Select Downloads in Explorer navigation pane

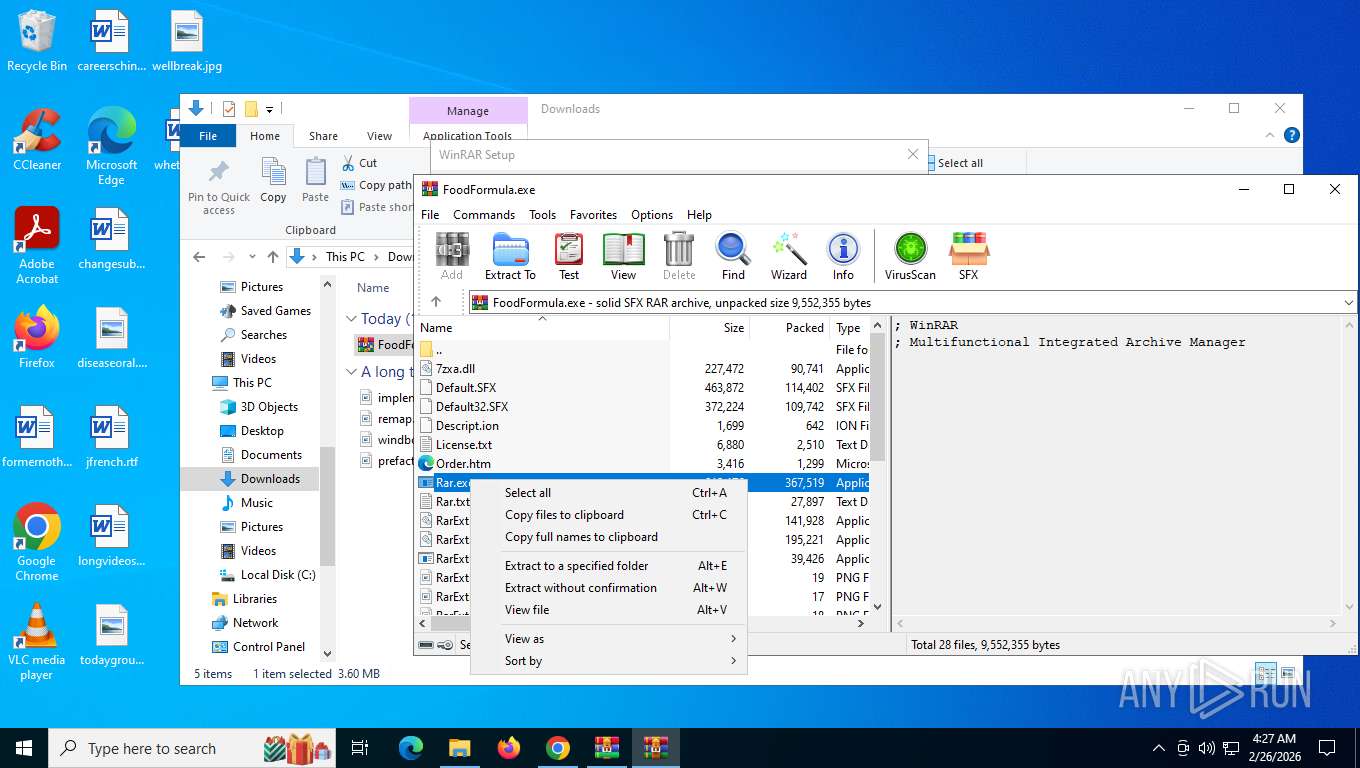[x=270, y=479]
